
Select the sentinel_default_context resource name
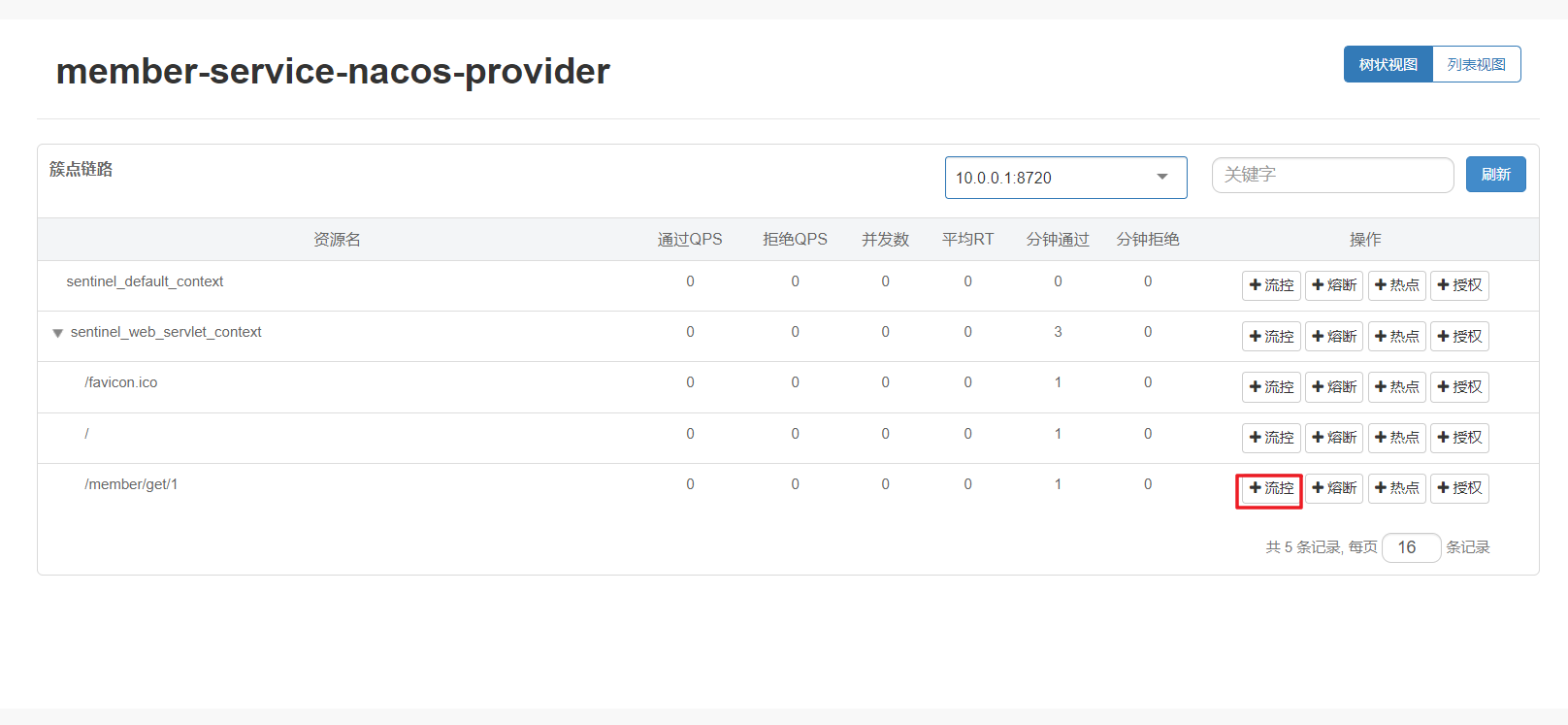pyautogui.click(x=145, y=281)
